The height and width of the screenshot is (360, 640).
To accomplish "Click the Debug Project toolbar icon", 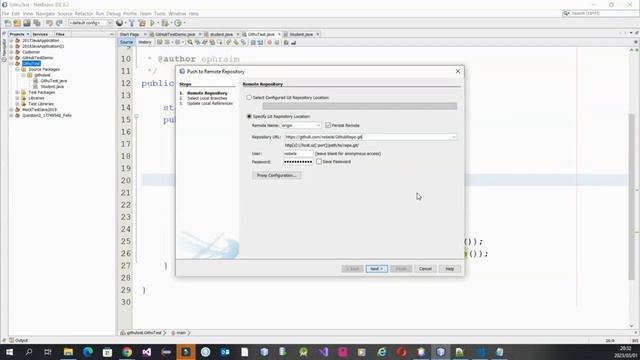I will click(164, 23).
